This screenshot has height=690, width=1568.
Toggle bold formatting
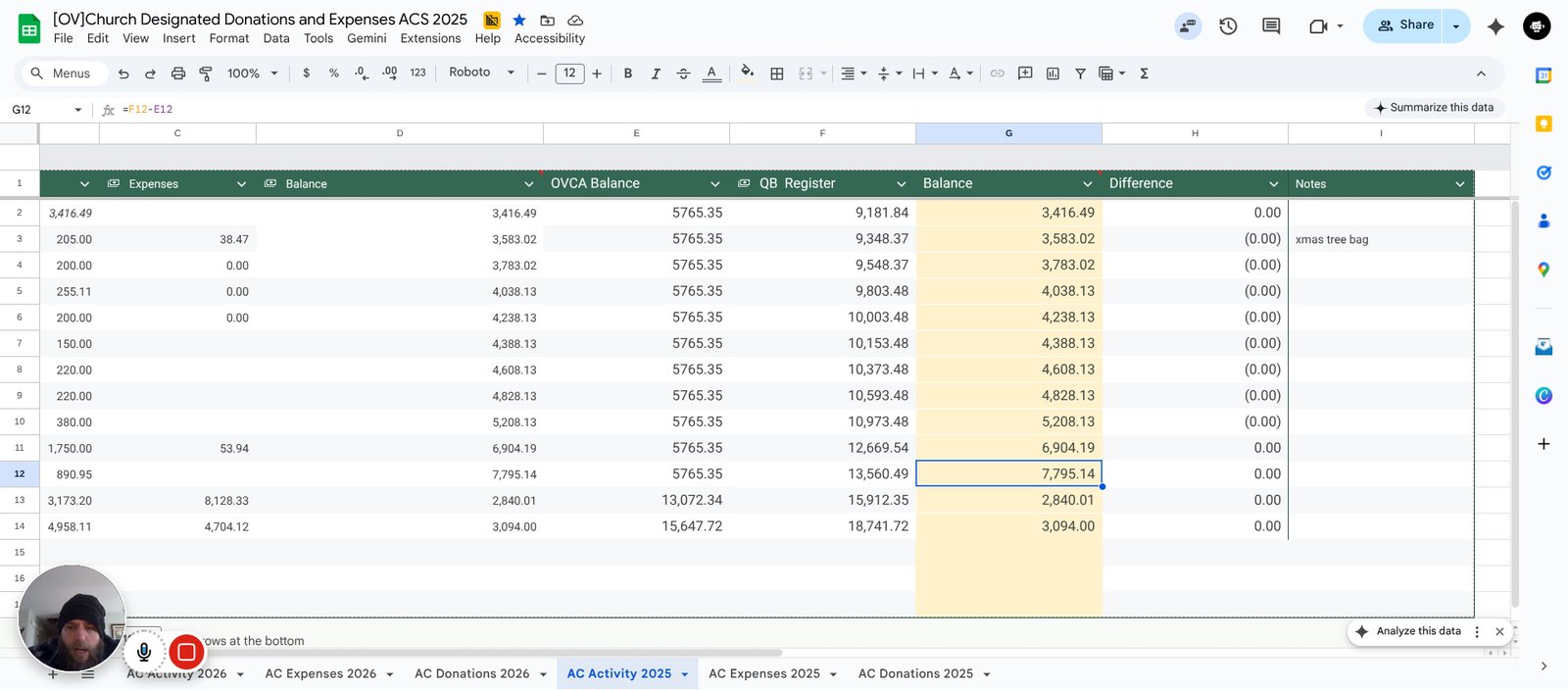pos(628,74)
